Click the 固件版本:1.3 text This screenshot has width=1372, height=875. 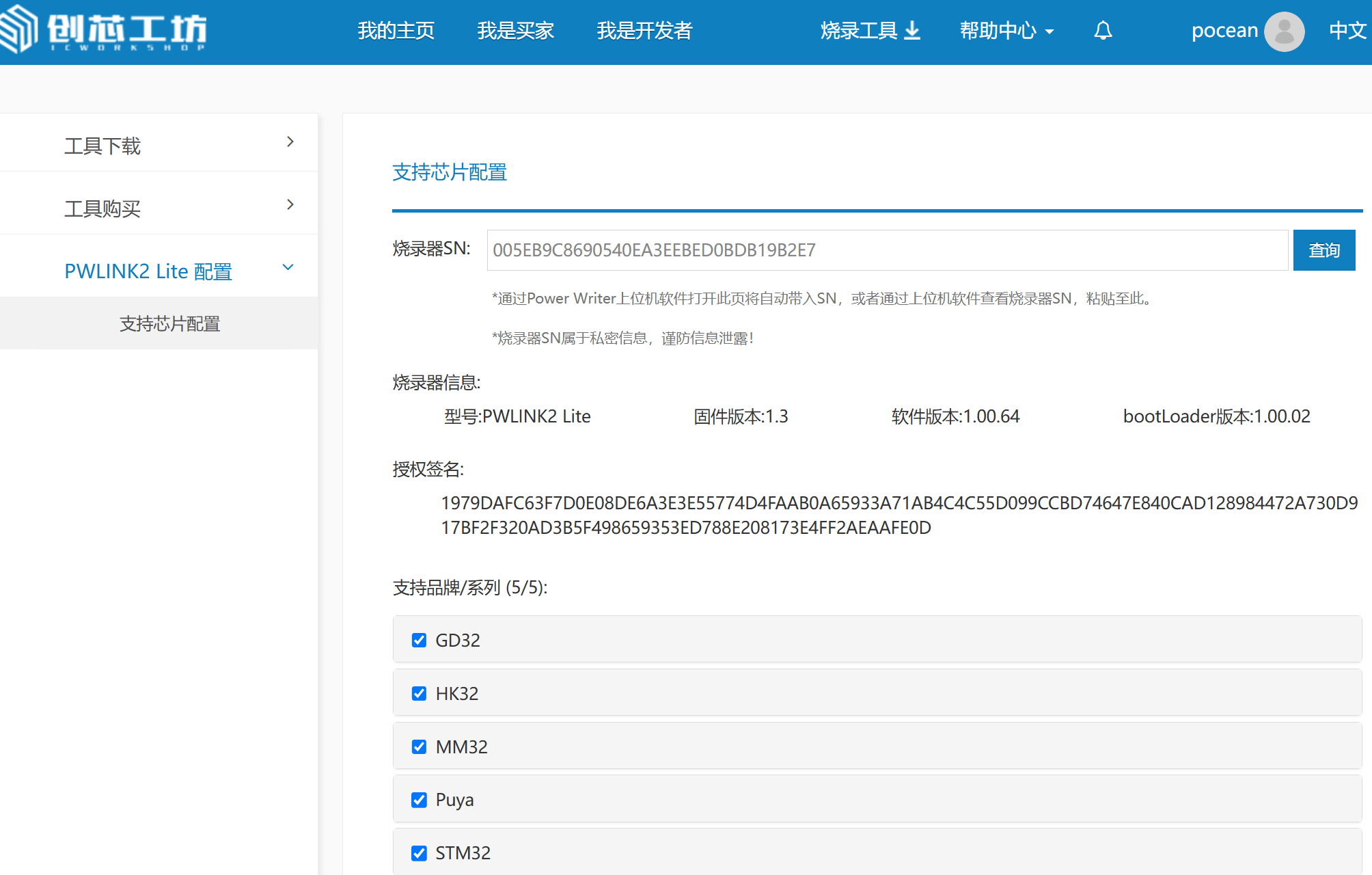click(x=741, y=416)
